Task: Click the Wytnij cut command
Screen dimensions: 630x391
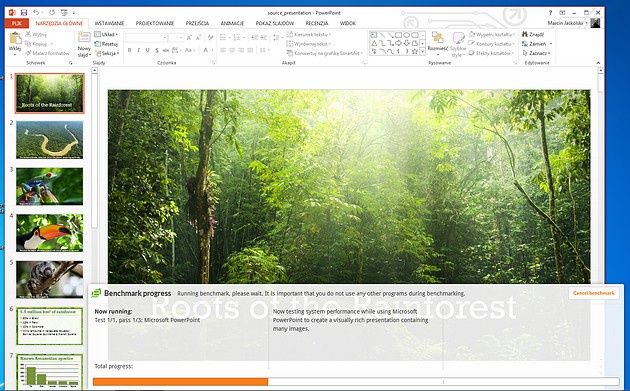Action: coord(36,35)
